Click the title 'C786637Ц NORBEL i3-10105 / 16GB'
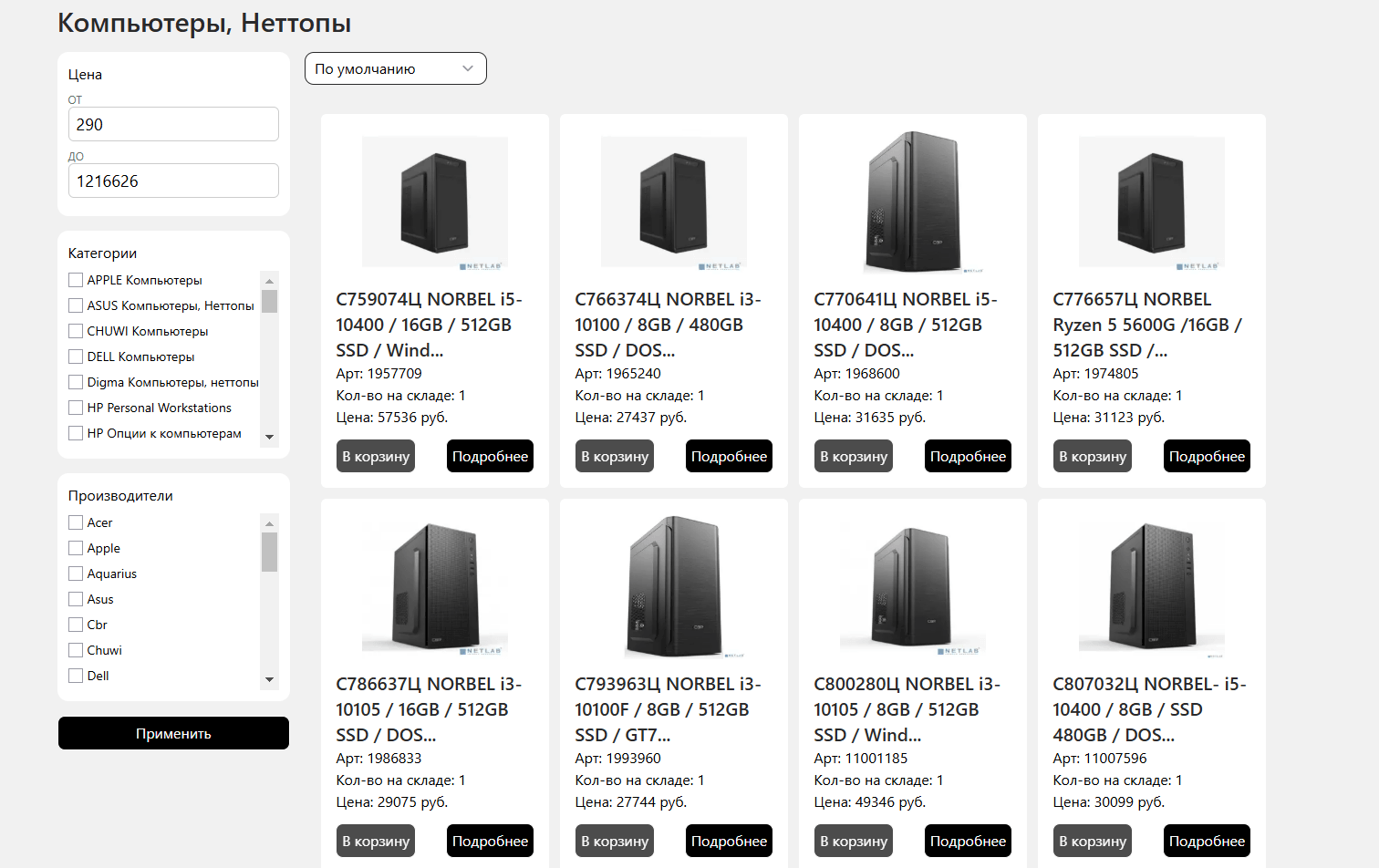The width and height of the screenshot is (1379, 868). (430, 709)
